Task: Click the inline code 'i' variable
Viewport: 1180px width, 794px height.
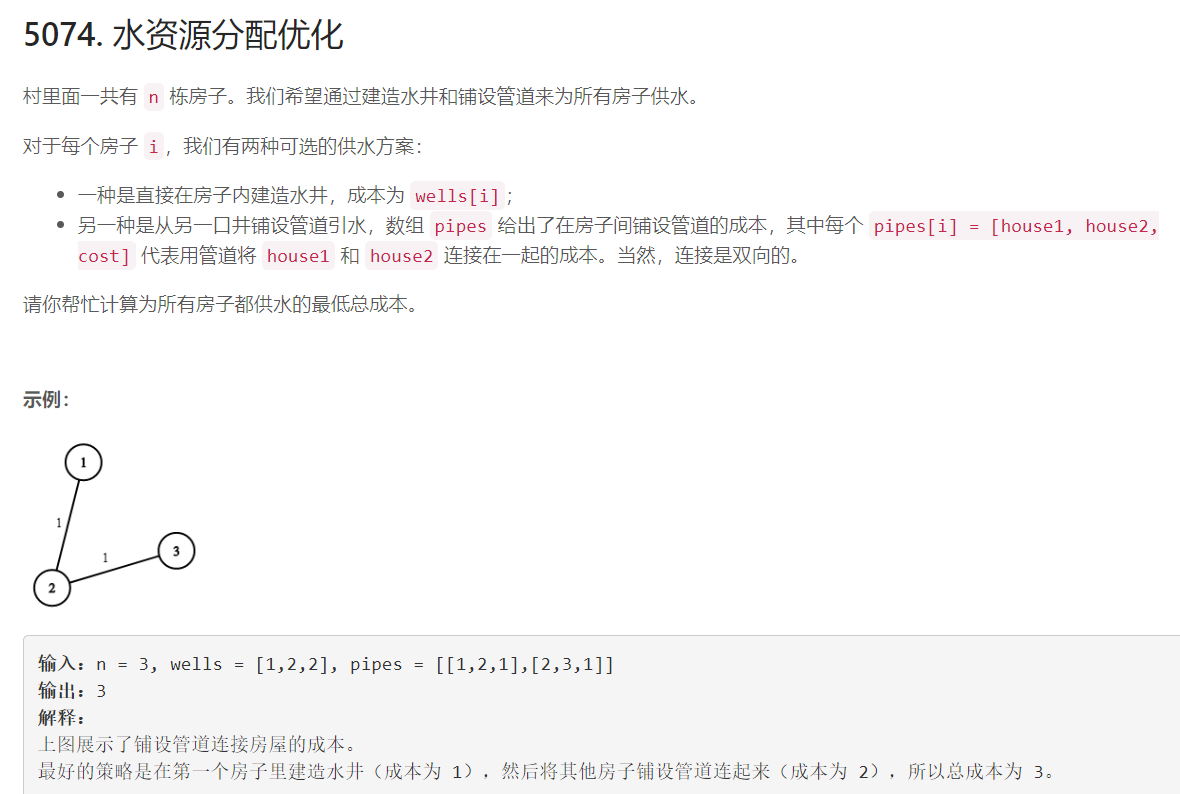Action: pyautogui.click(x=154, y=147)
